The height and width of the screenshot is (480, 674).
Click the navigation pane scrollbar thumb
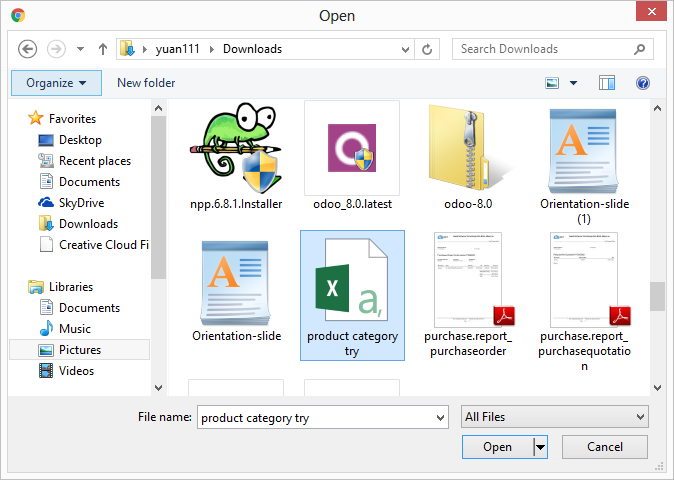pyautogui.click(x=159, y=197)
